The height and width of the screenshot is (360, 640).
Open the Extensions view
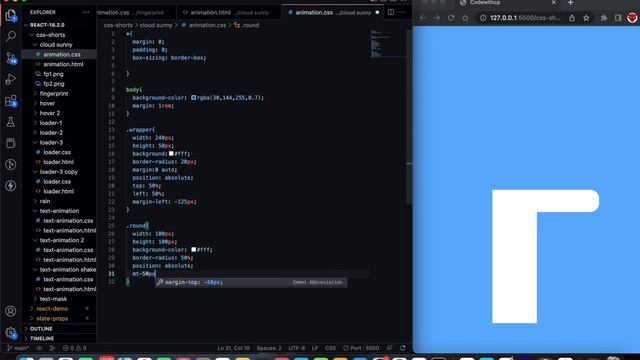11,100
